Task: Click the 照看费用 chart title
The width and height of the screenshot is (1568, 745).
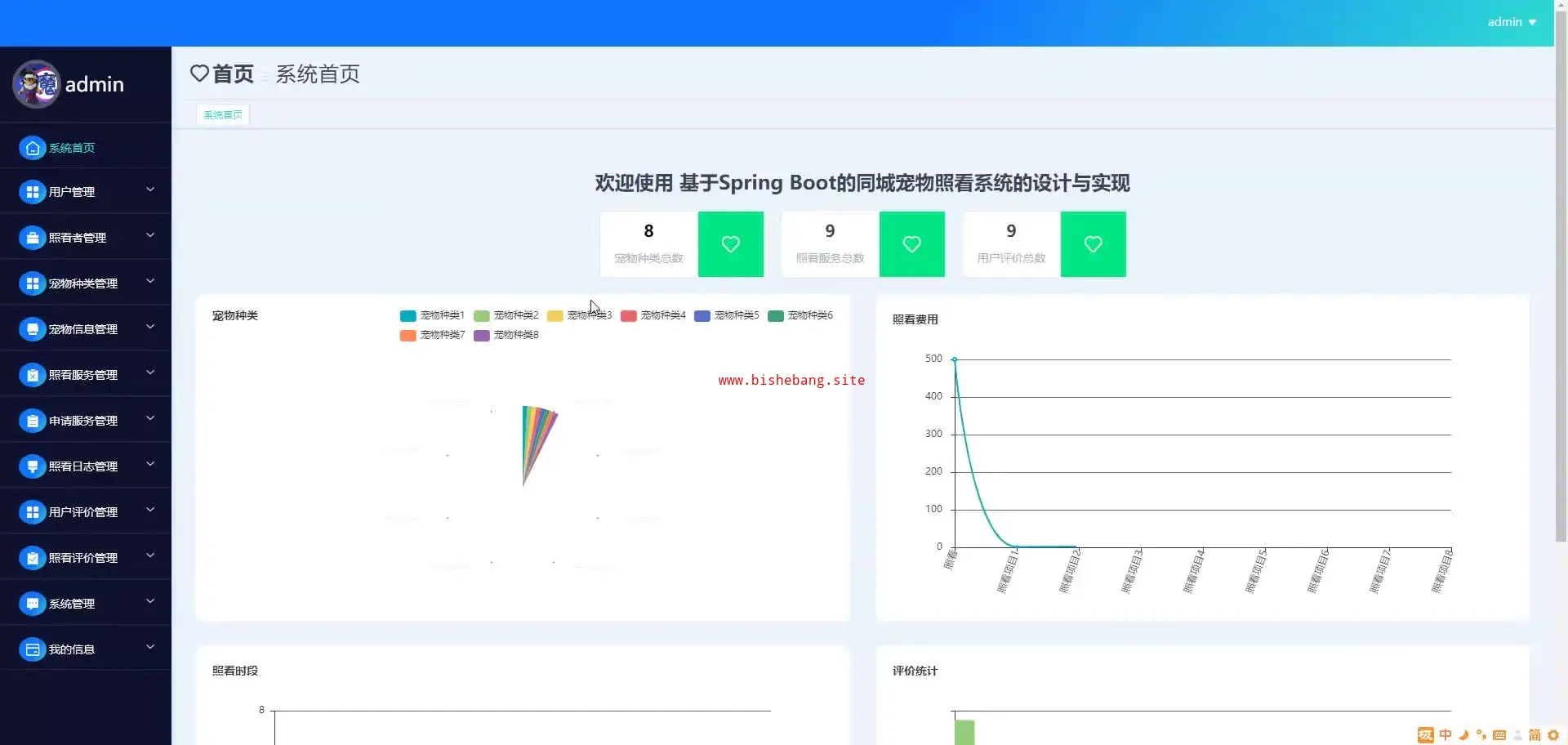Action: [915, 319]
